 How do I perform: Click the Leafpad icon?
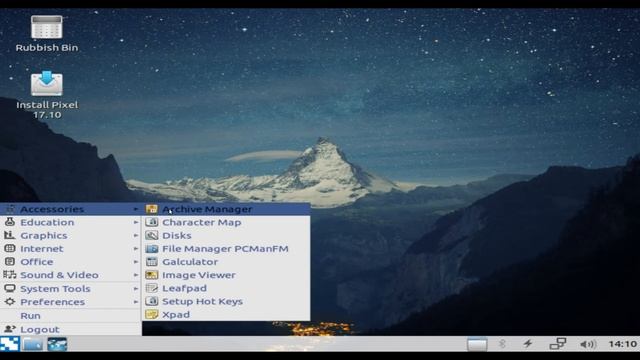(x=151, y=288)
